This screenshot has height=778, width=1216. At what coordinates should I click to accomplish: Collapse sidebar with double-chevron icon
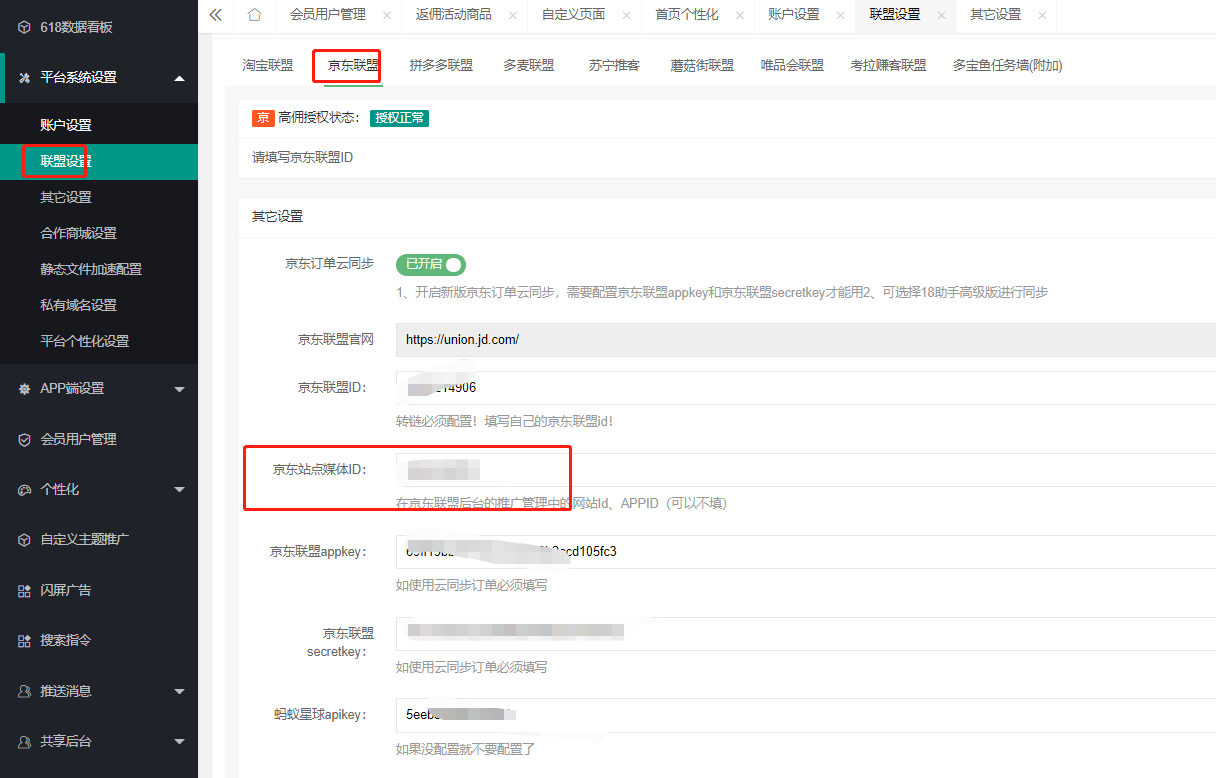(x=215, y=15)
